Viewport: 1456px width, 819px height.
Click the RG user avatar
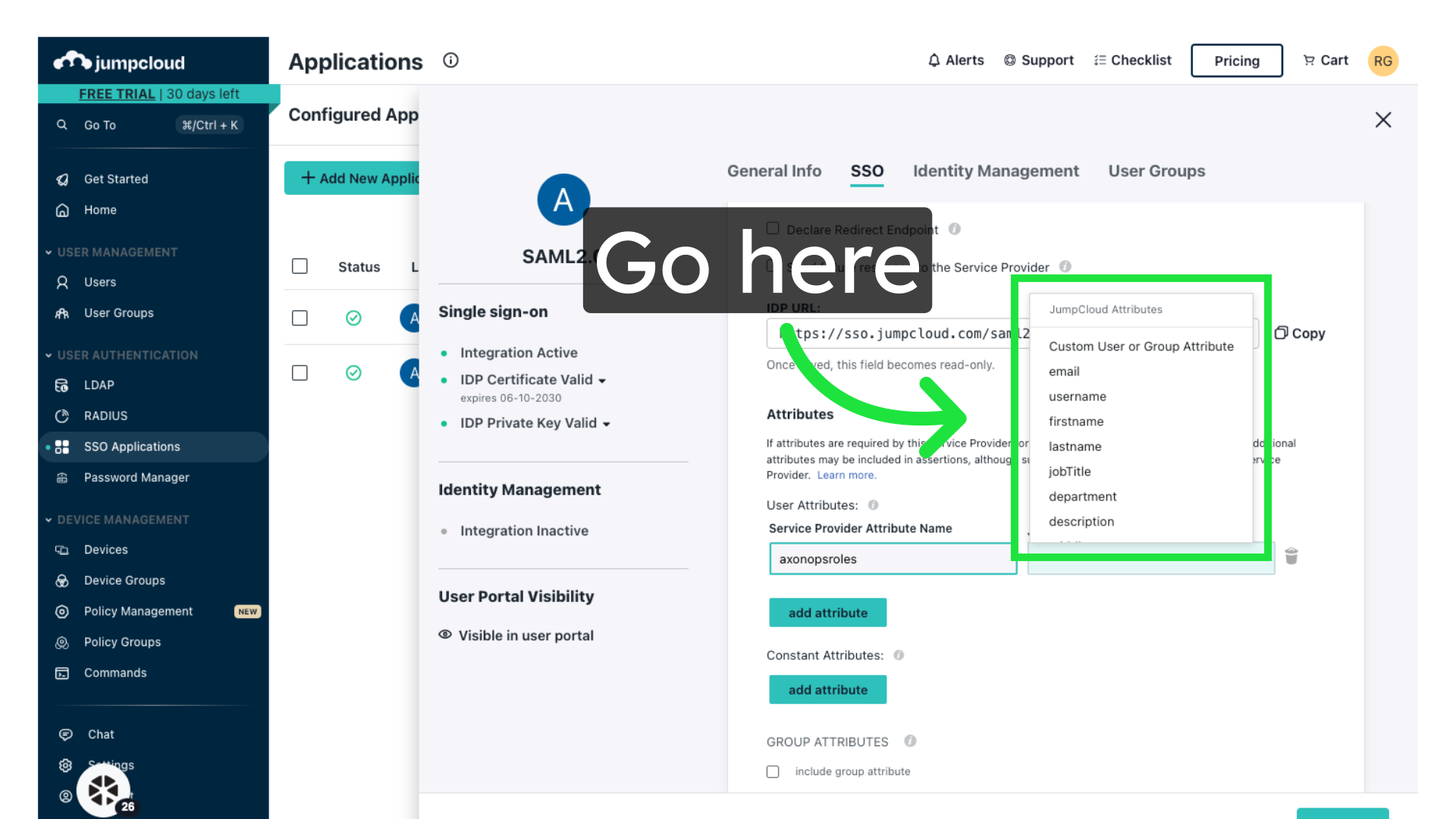tap(1382, 61)
